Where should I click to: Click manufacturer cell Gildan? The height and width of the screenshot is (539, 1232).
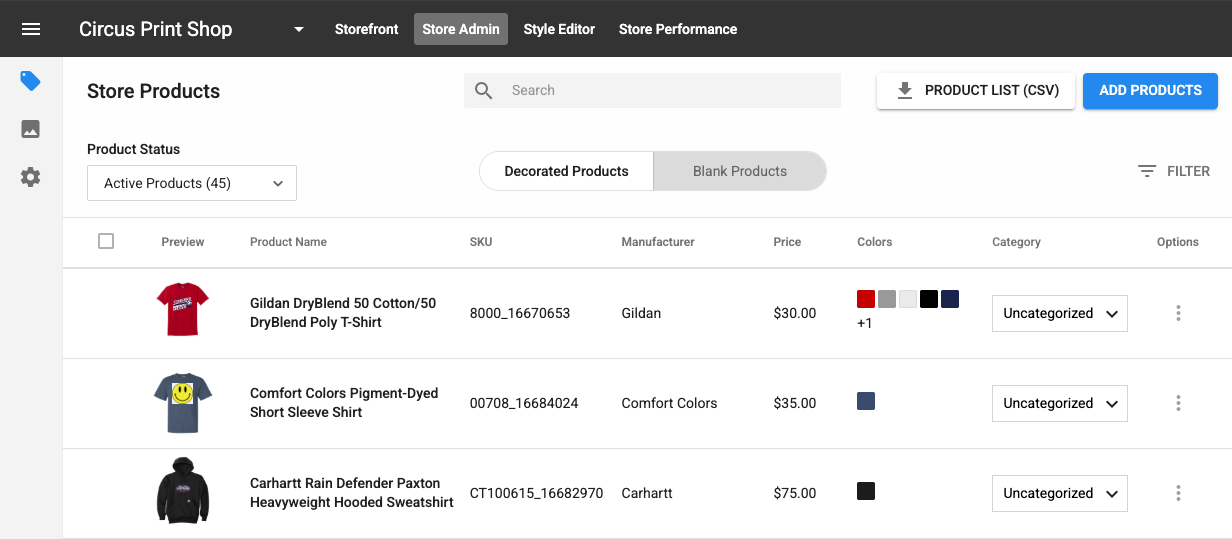[641, 313]
